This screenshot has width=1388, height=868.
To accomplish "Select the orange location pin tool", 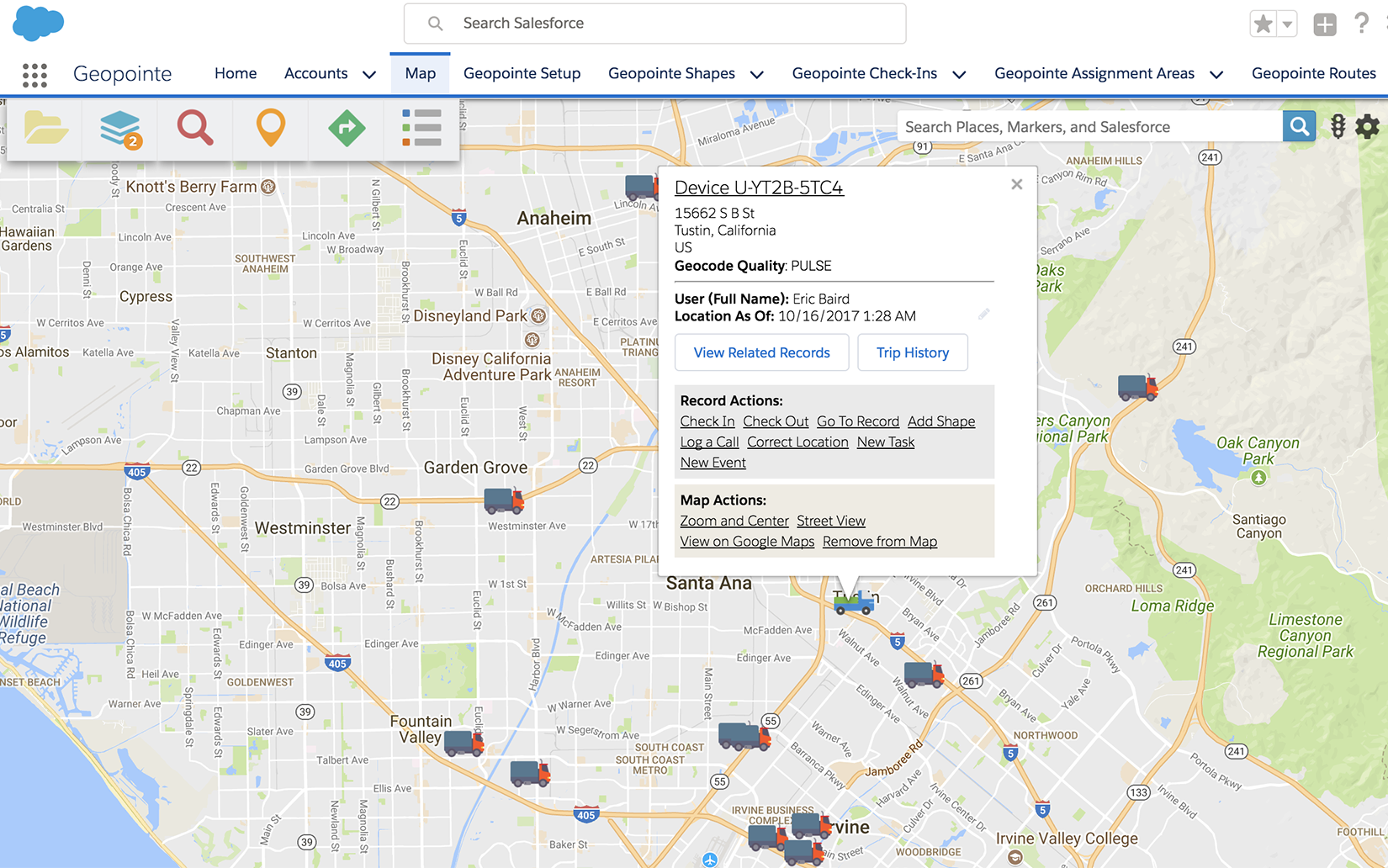I will [x=271, y=128].
